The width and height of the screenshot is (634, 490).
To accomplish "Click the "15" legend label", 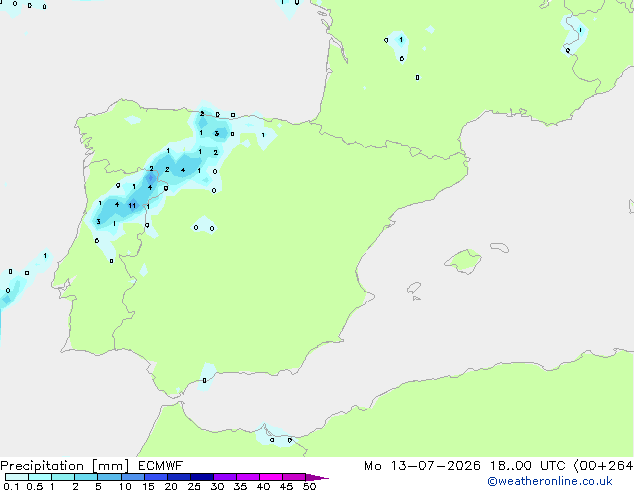I will point(148,486).
